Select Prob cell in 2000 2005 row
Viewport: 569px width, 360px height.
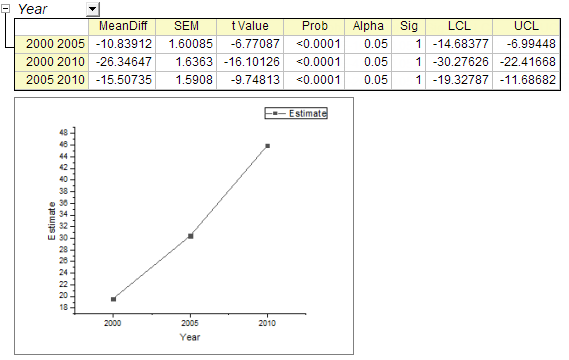pyautogui.click(x=314, y=44)
